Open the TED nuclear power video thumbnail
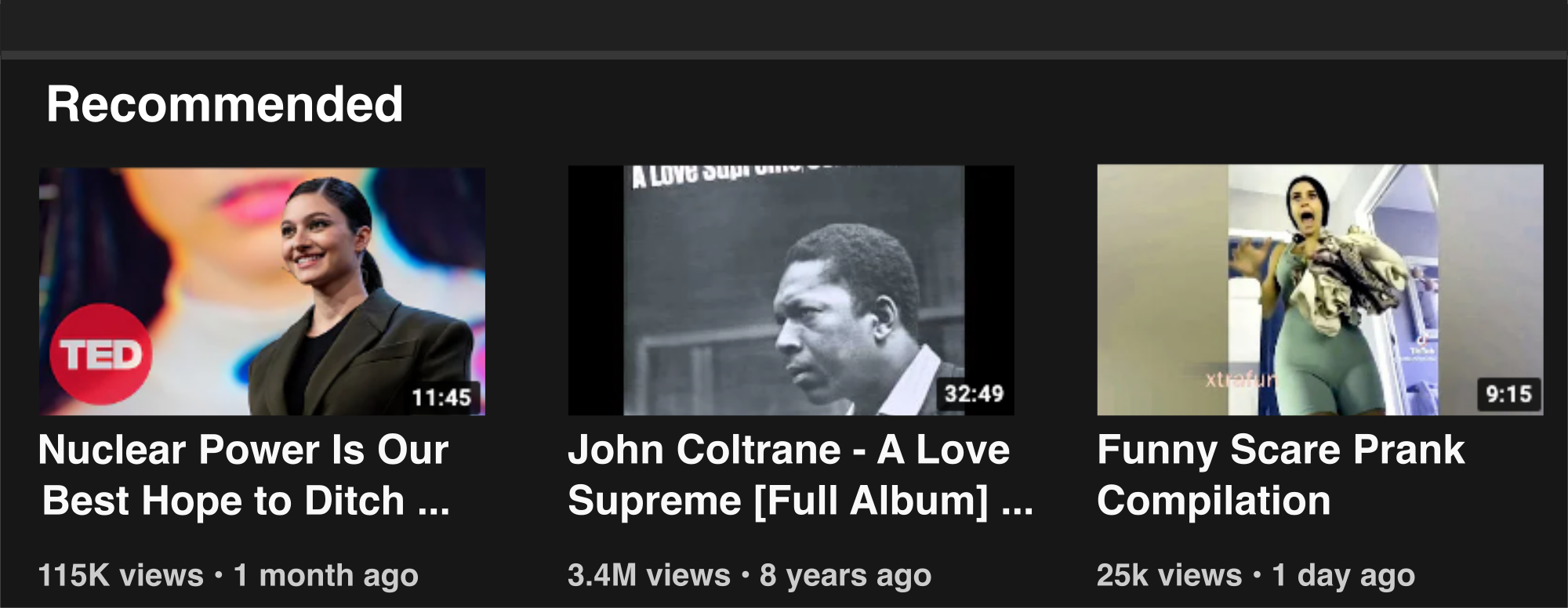1568x608 pixels. [x=262, y=291]
